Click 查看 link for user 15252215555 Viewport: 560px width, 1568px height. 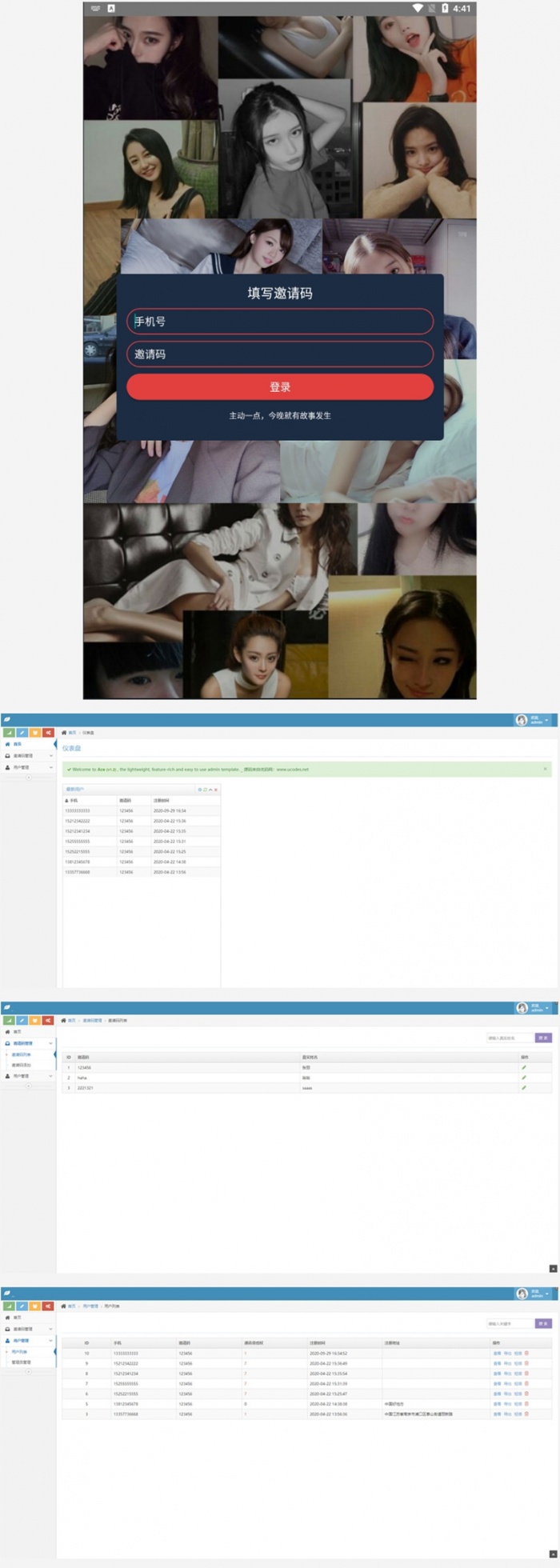[x=497, y=1394]
